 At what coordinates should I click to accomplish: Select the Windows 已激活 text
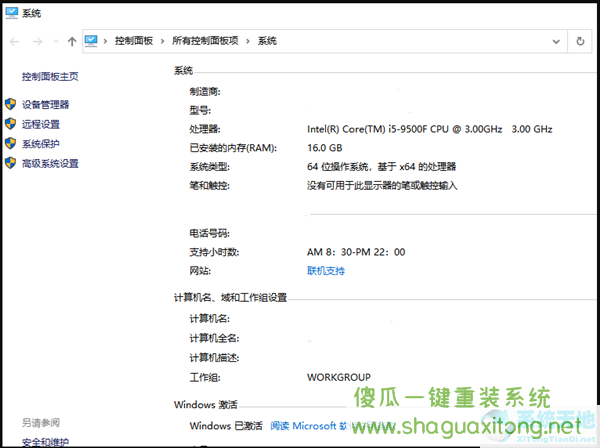226,426
